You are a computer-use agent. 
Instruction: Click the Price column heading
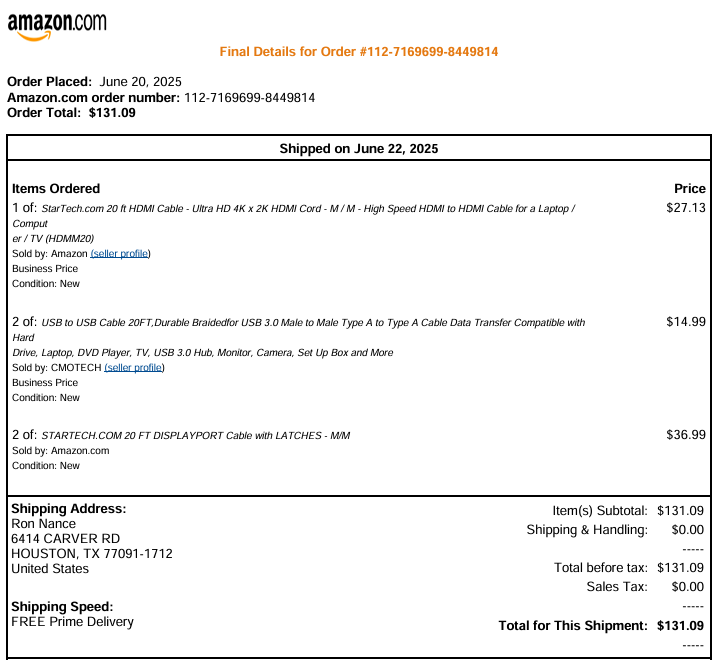(x=690, y=189)
